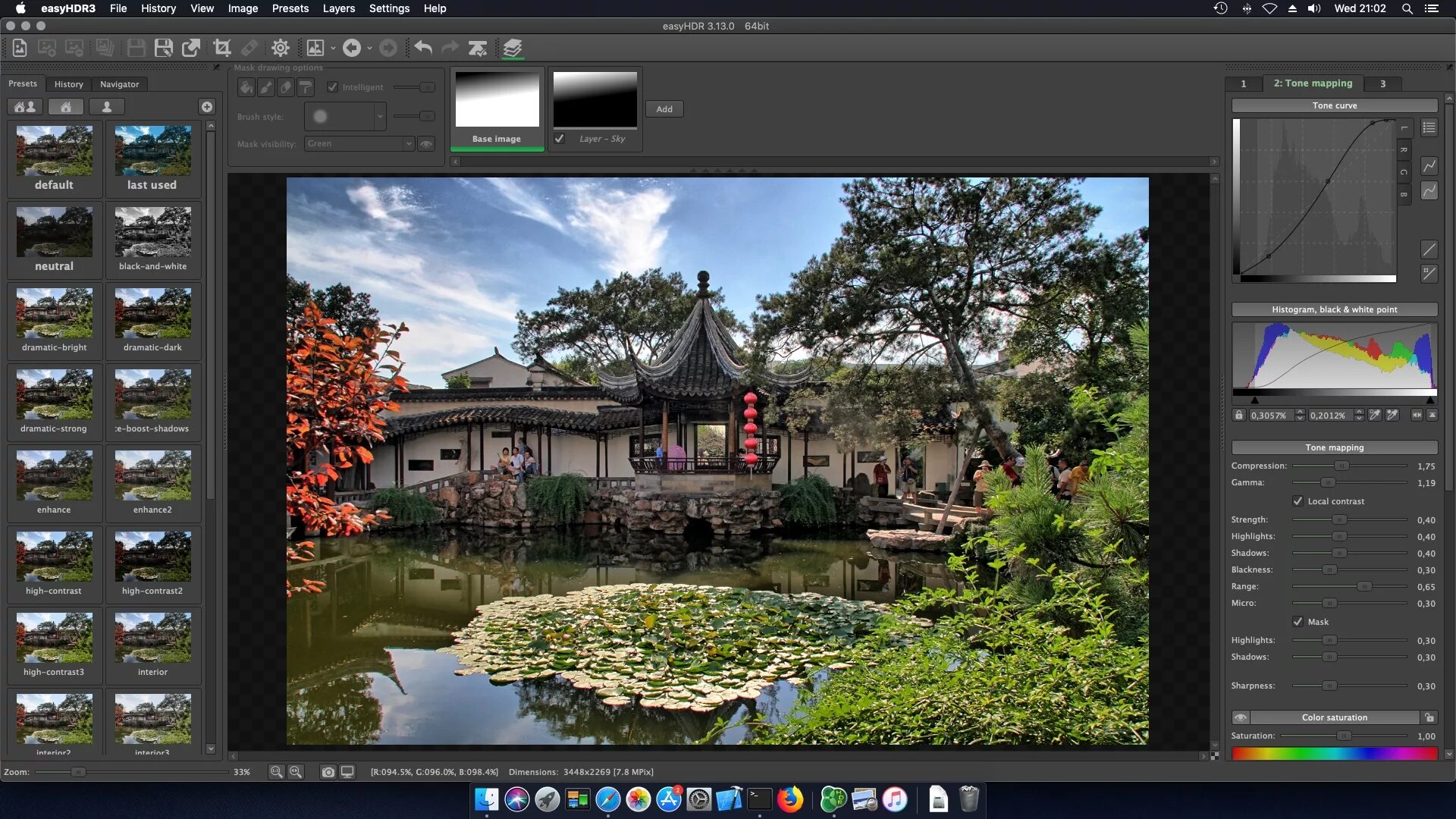Uncheck the Local contrast checkbox
Screen dimensions: 1456x819
(1298, 501)
